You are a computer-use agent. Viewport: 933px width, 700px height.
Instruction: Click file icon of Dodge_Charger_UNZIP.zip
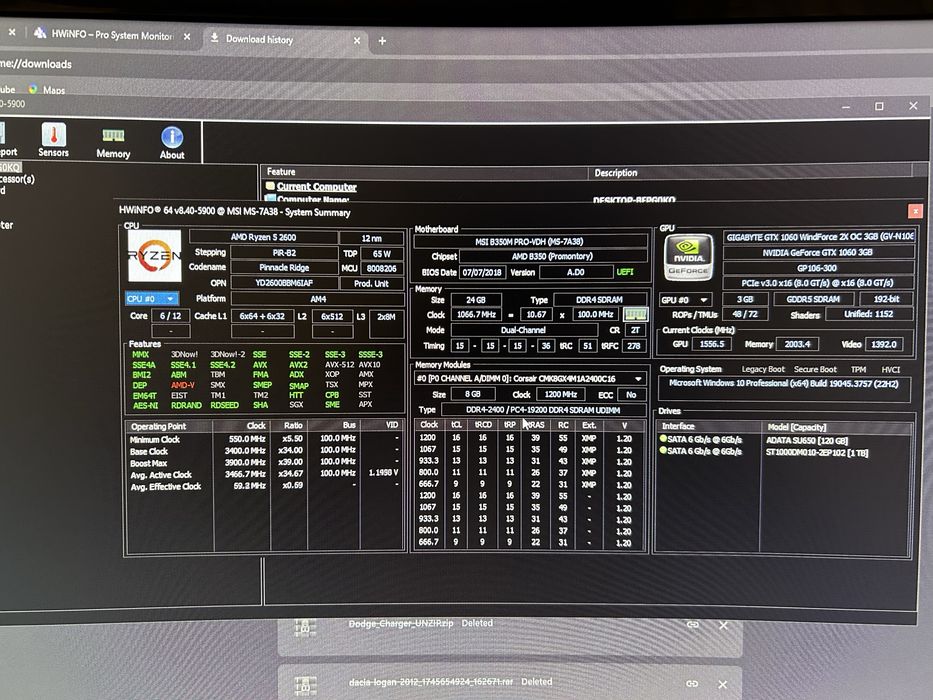click(x=305, y=626)
